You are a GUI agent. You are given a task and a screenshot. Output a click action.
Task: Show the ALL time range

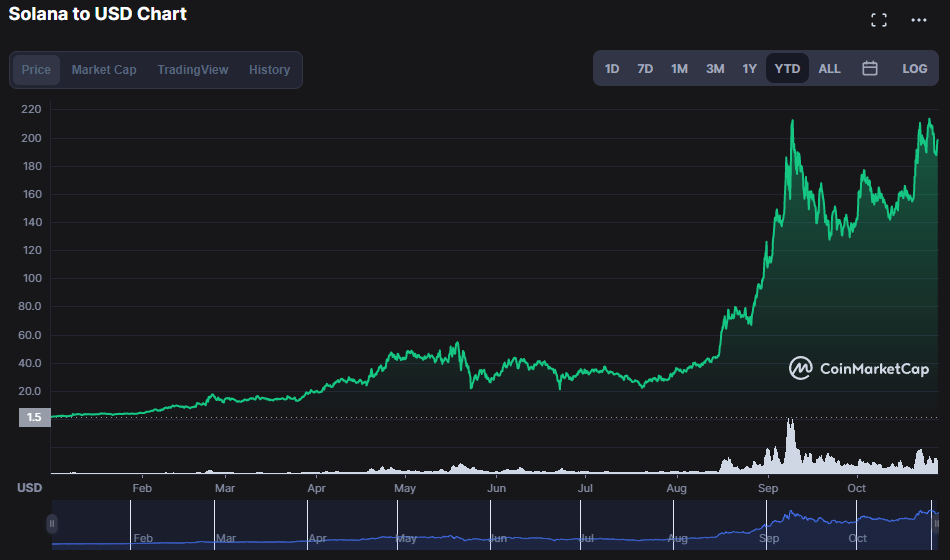[829, 68]
